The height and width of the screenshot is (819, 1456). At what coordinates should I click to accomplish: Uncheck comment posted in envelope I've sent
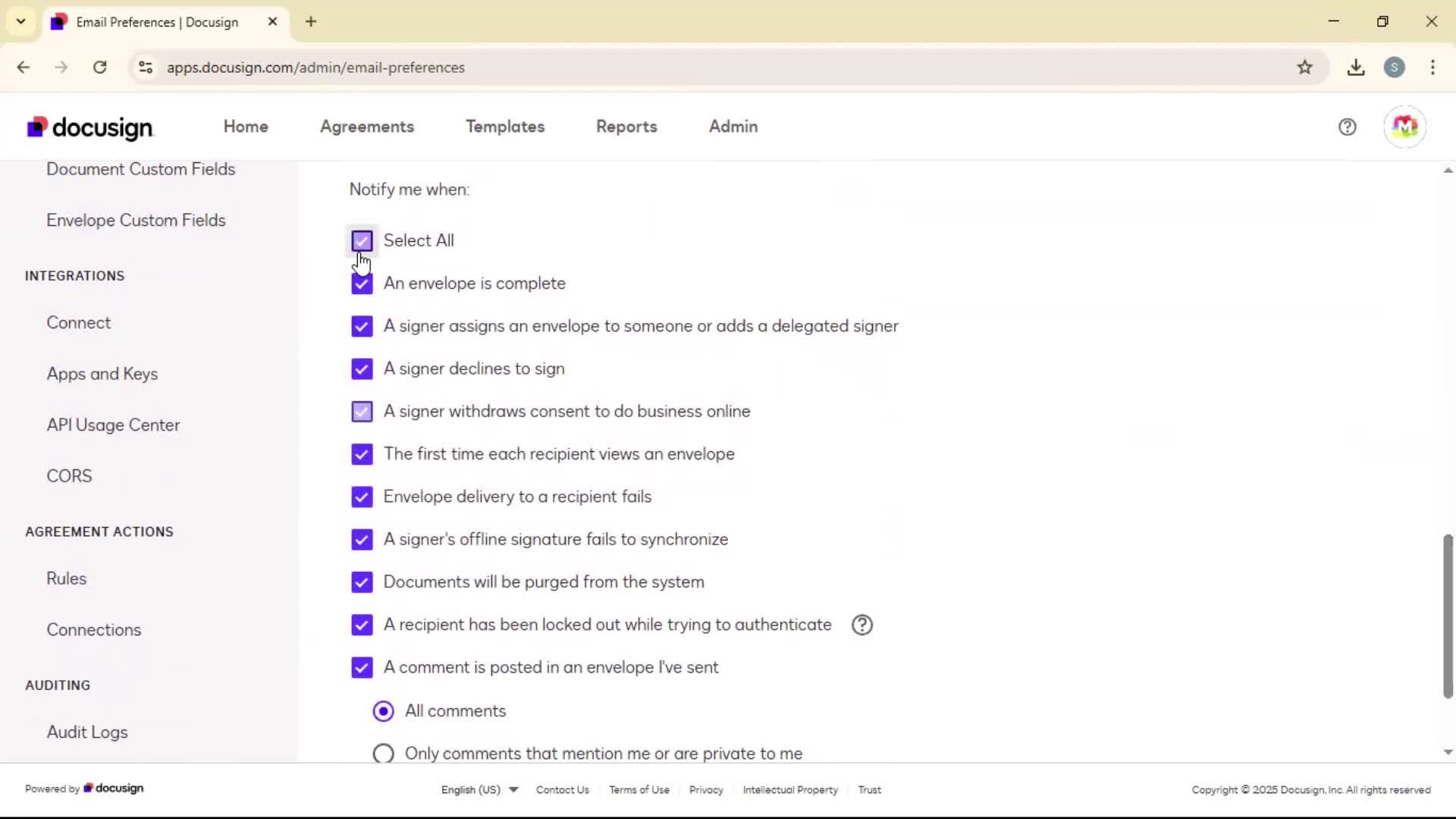(x=362, y=667)
